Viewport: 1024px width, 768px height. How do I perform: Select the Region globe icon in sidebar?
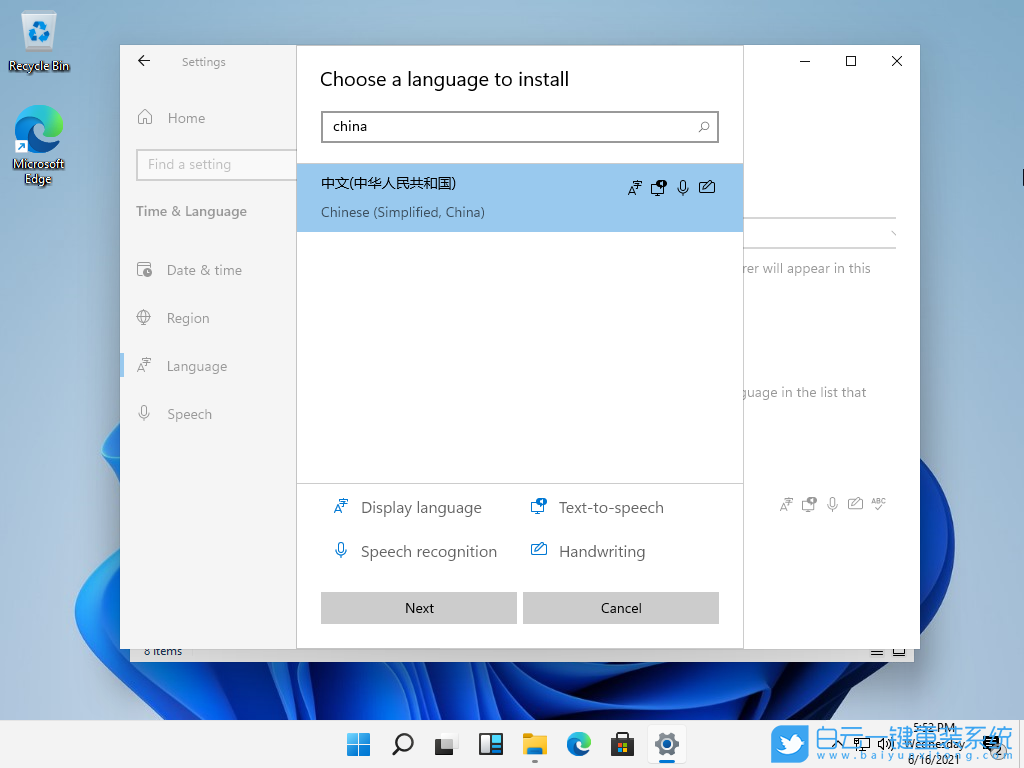[x=146, y=318]
